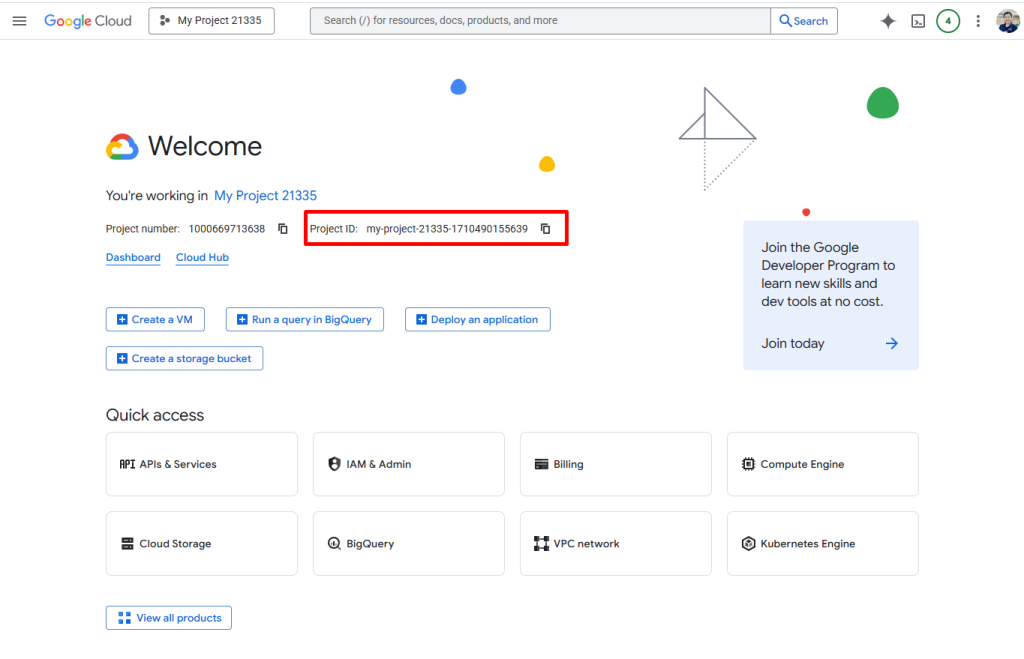Click Run a query in BigQuery
Screen dimensions: 1024x659
coord(305,319)
